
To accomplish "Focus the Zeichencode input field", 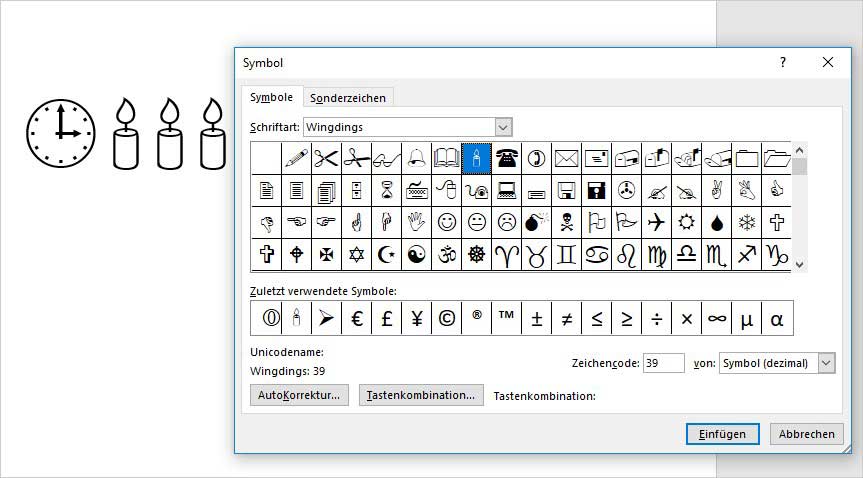I will [664, 363].
